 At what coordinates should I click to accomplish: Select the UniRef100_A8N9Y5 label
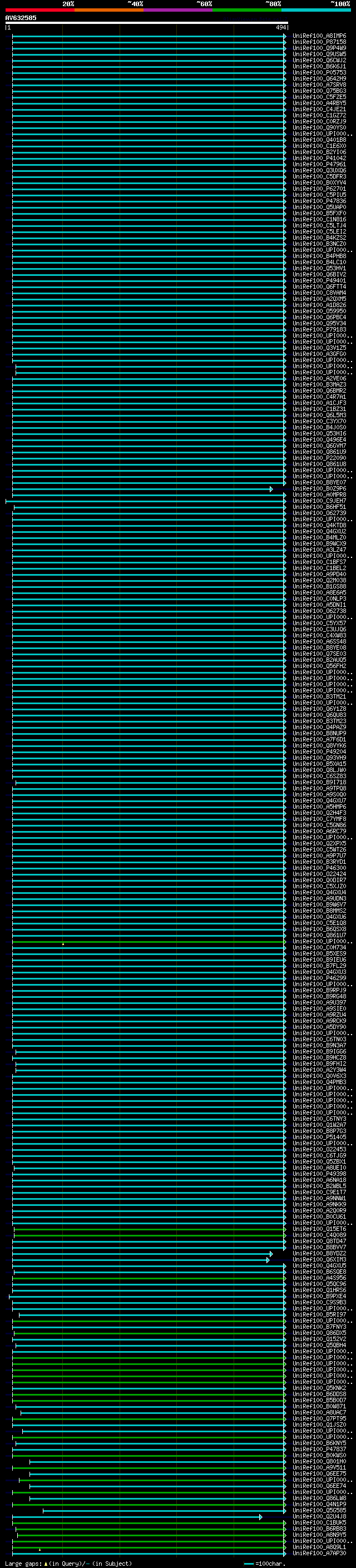click(x=319, y=1535)
